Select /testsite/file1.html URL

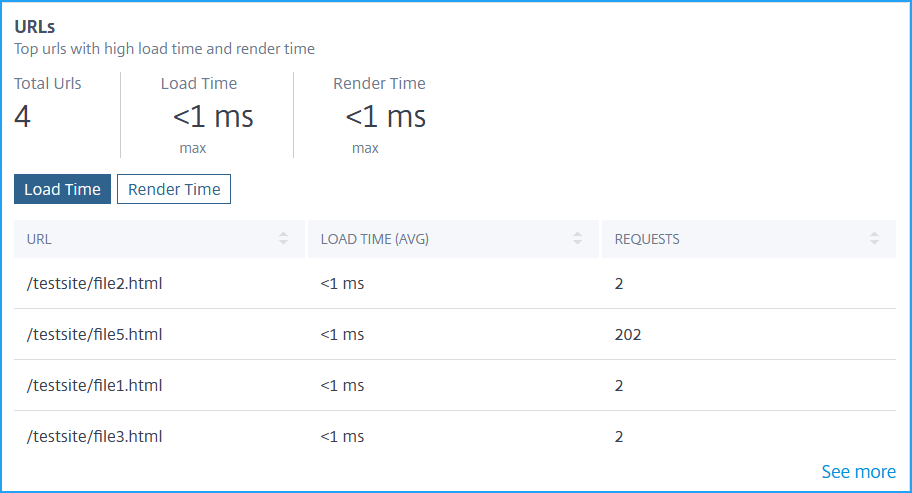(94, 385)
